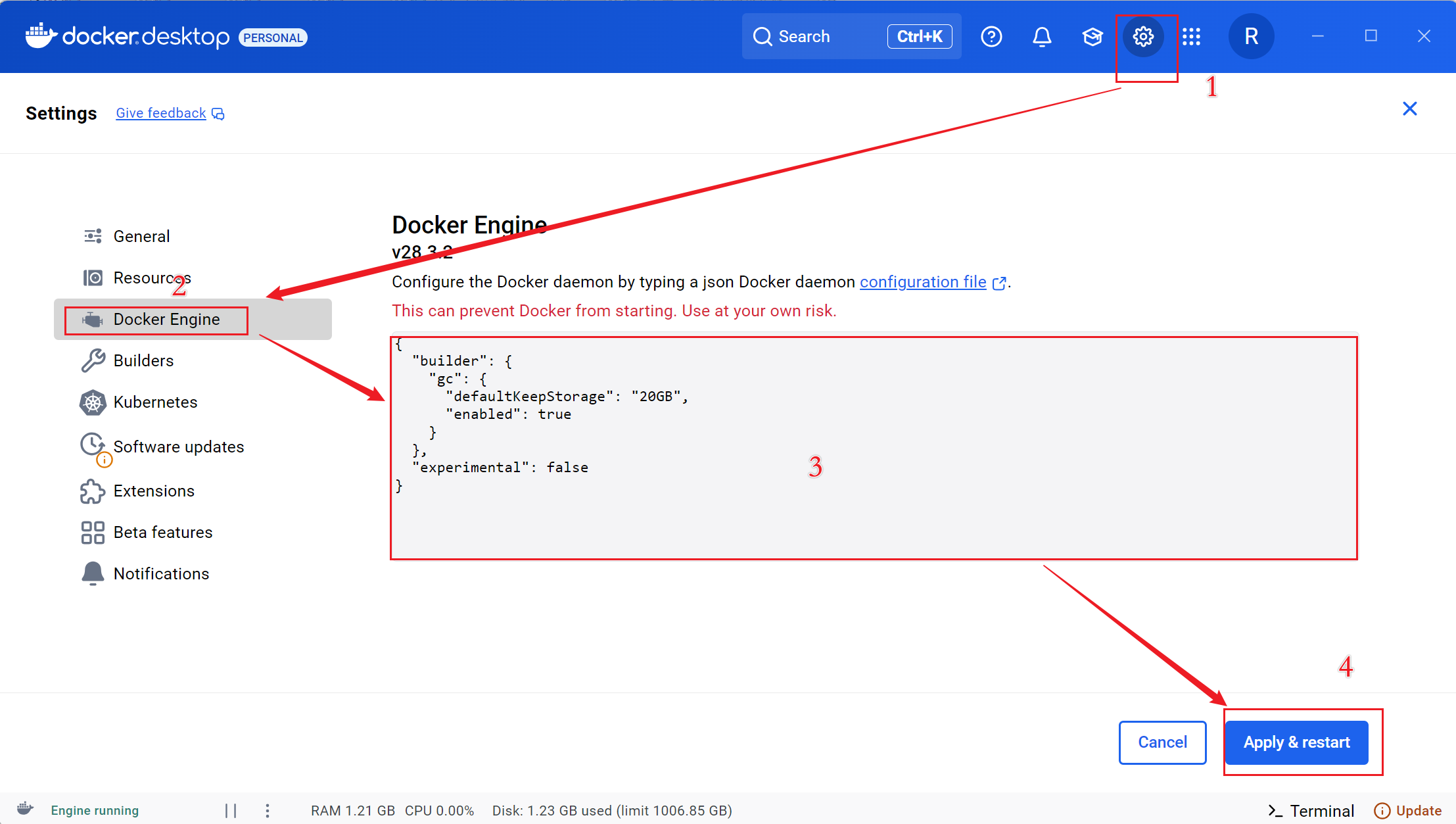Click the Docker whale logo

point(41,36)
